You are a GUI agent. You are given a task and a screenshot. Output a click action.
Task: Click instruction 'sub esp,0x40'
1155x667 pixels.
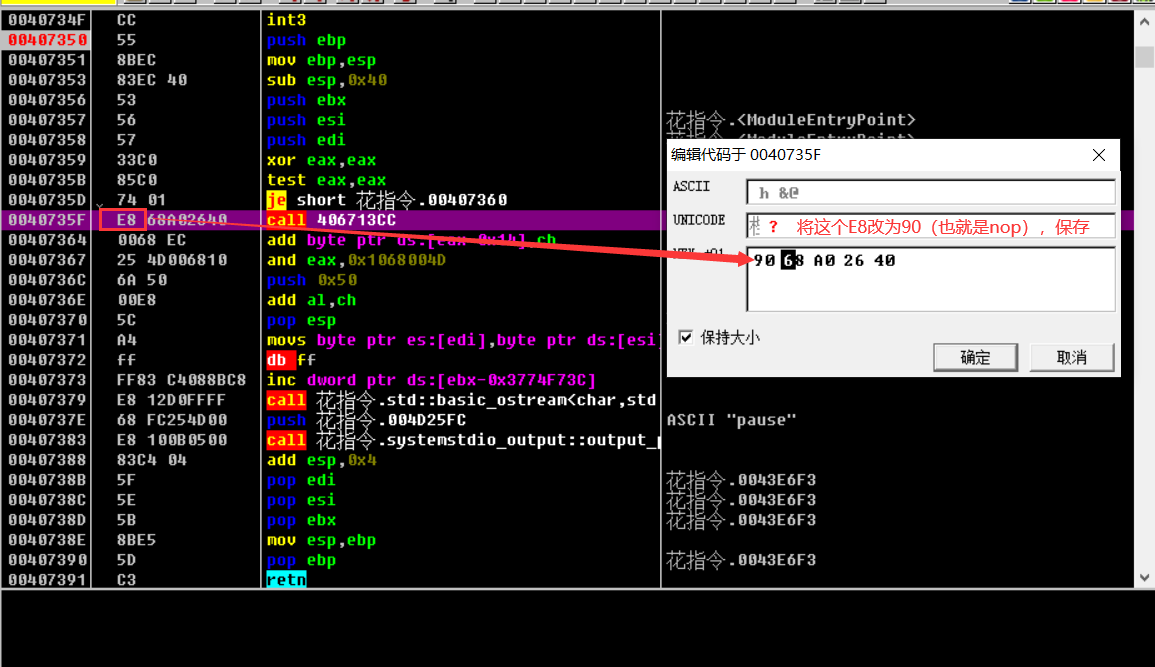(x=326, y=80)
